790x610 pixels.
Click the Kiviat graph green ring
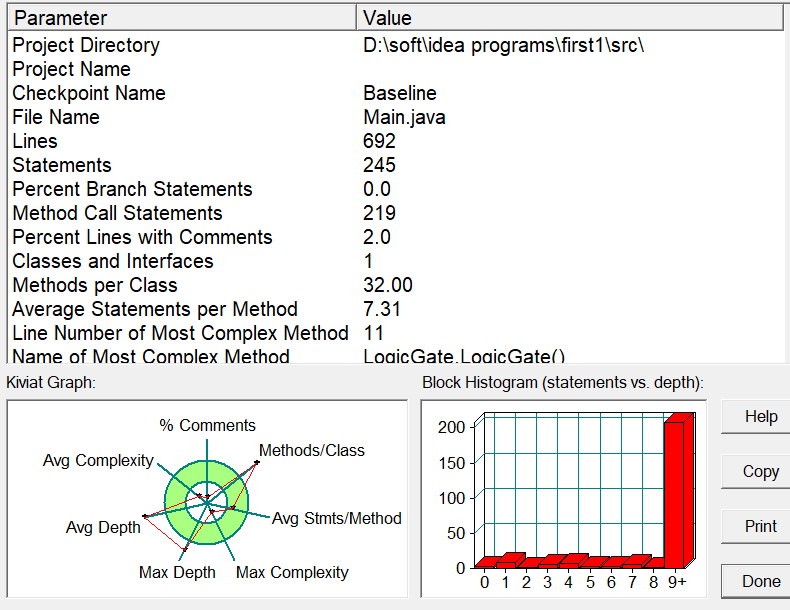click(x=207, y=535)
